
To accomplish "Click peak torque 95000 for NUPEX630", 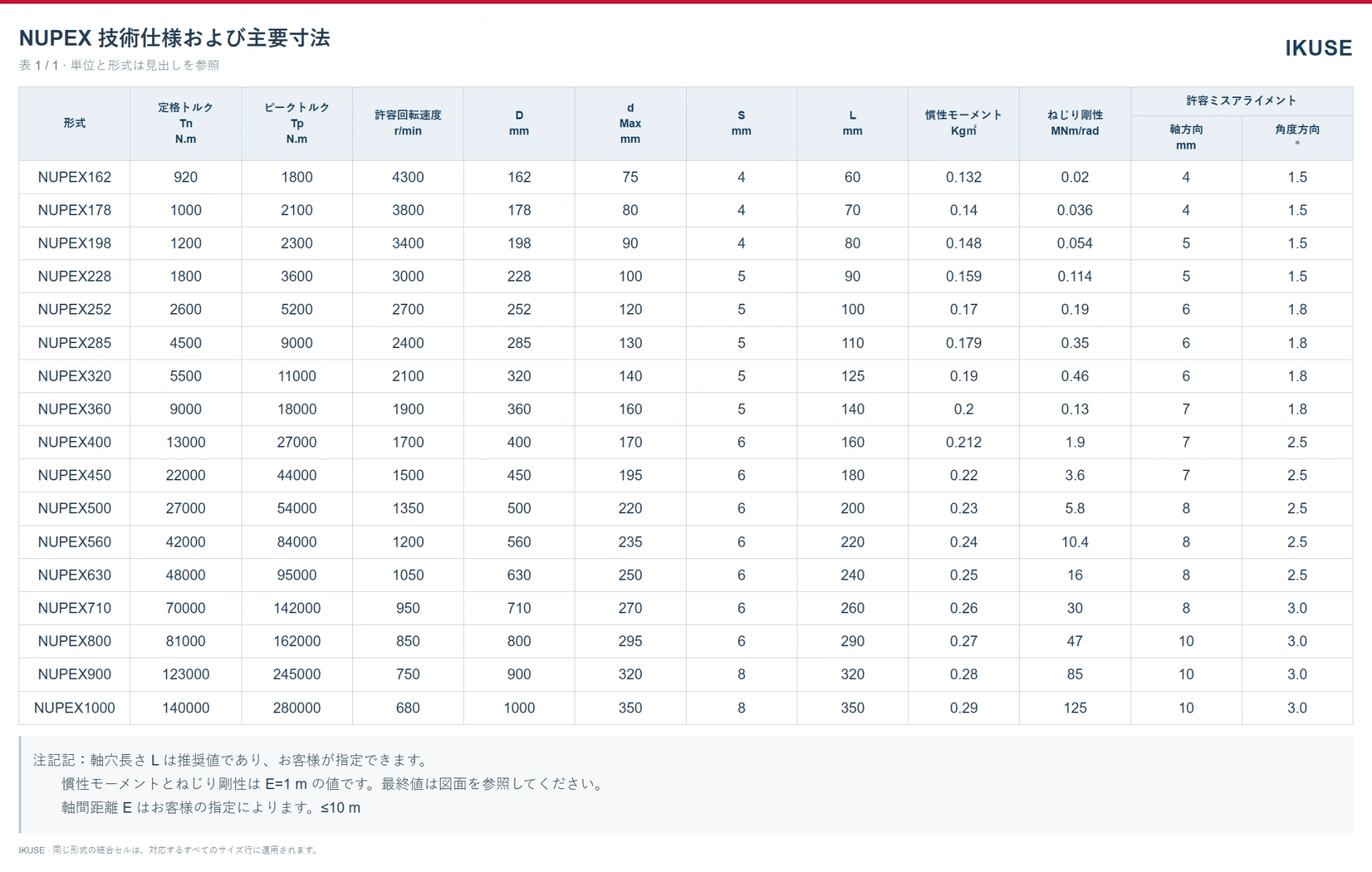I will pyautogui.click(x=297, y=575).
